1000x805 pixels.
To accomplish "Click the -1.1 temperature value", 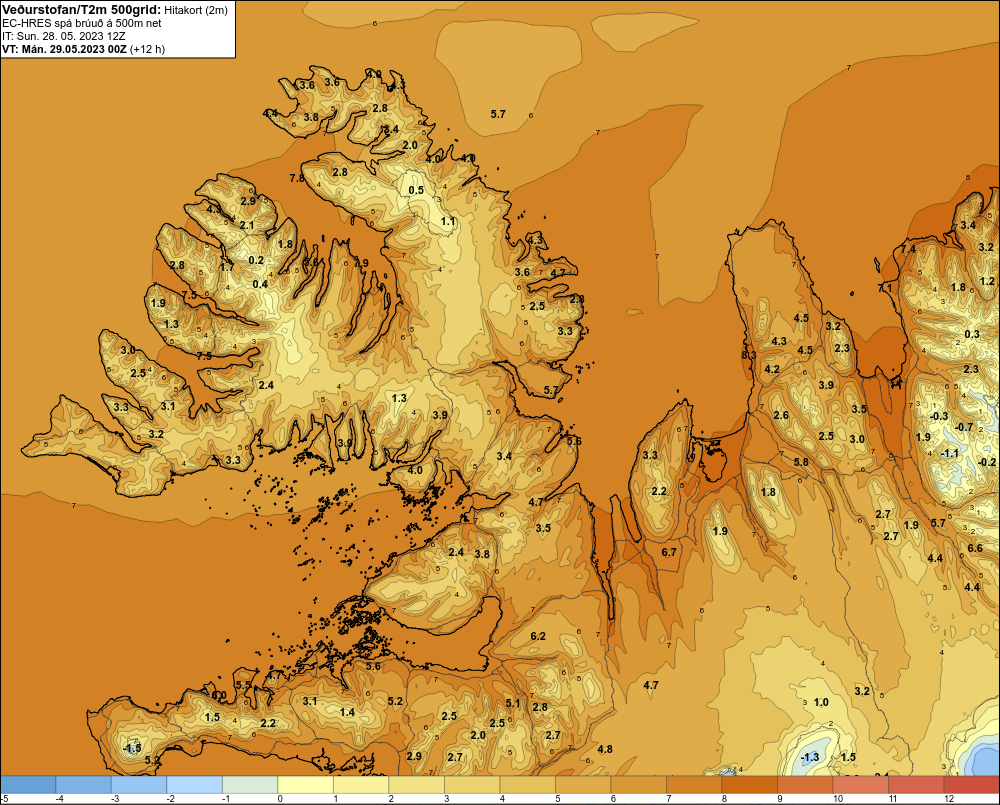I will pos(950,453).
